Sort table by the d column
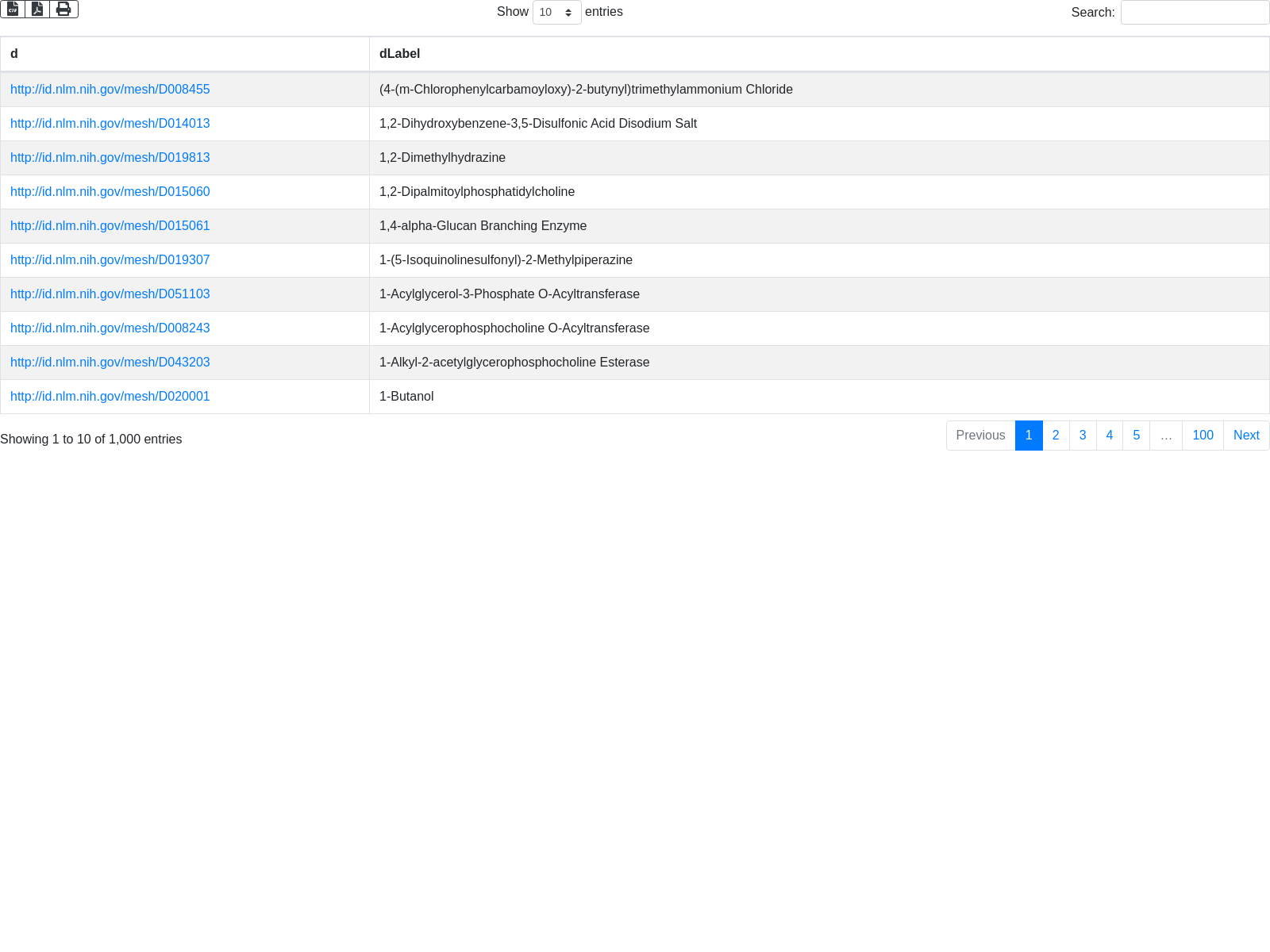 pos(184,54)
